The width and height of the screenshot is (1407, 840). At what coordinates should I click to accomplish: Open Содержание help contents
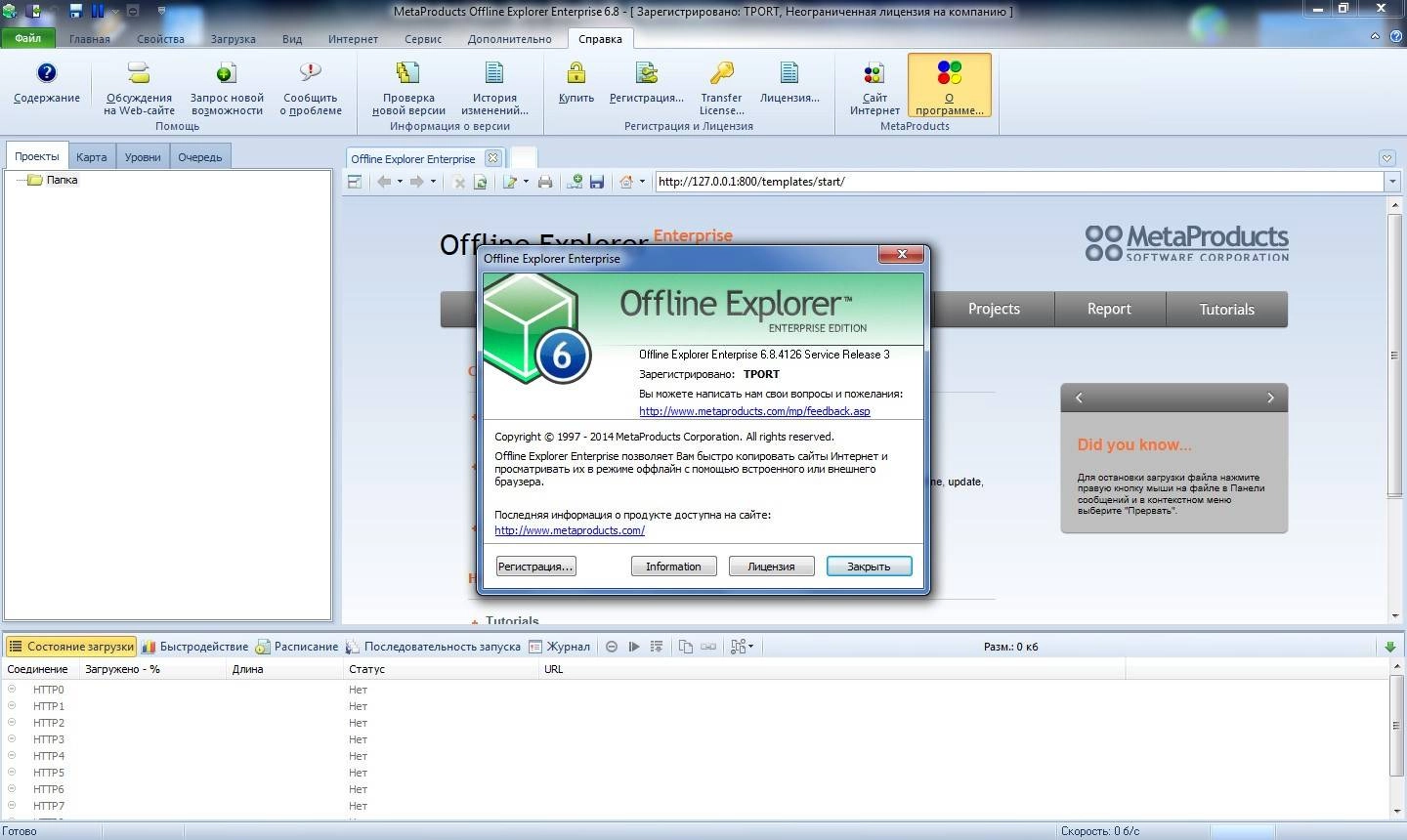[x=47, y=82]
